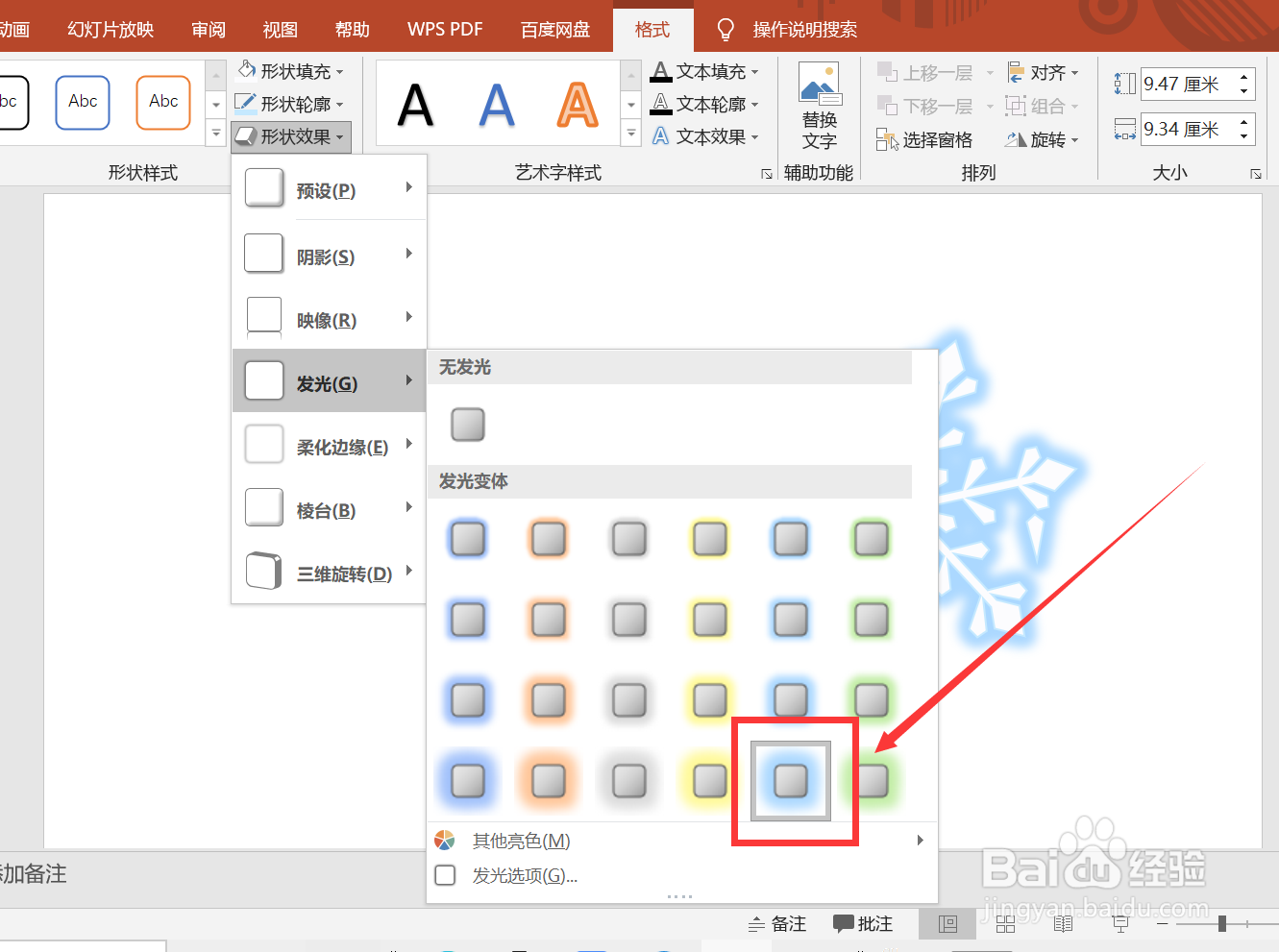Select the gray glow variant in the red box

point(790,780)
